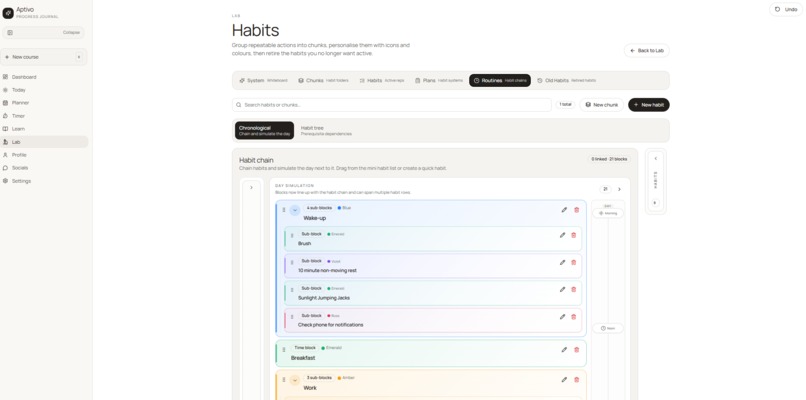The image size is (806, 400).
Task: Delete the Brush sub-block
Action: point(574,235)
